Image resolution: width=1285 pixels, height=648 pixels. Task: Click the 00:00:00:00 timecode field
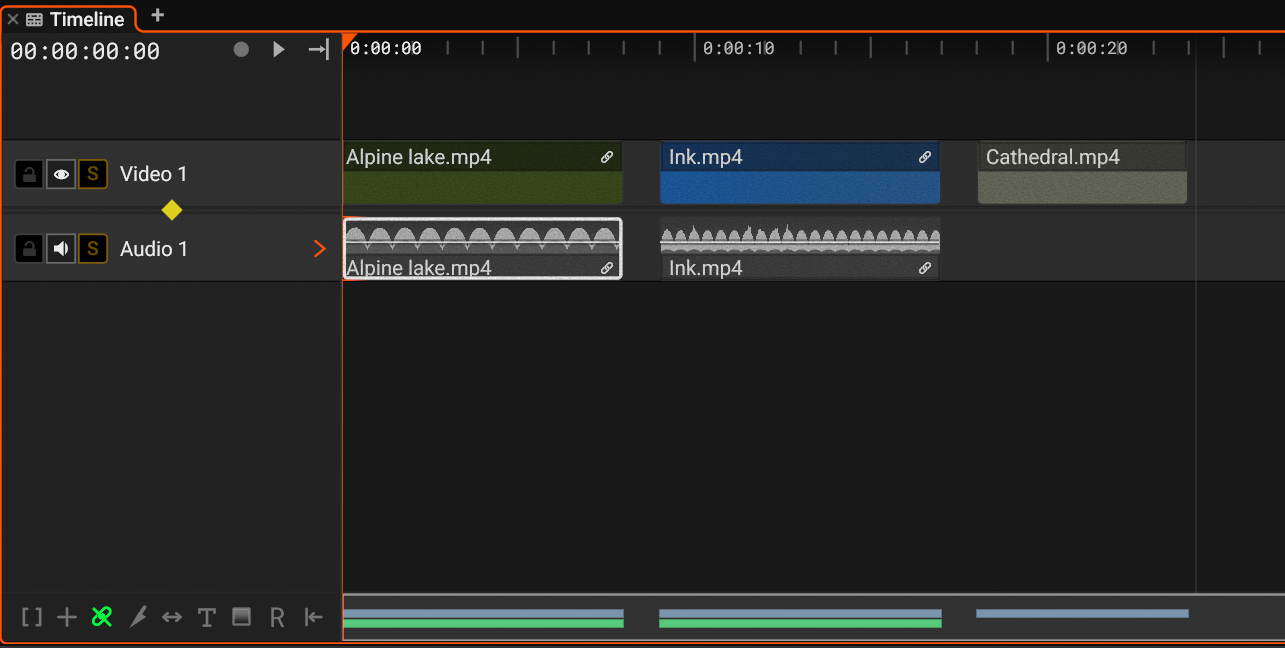pos(85,51)
